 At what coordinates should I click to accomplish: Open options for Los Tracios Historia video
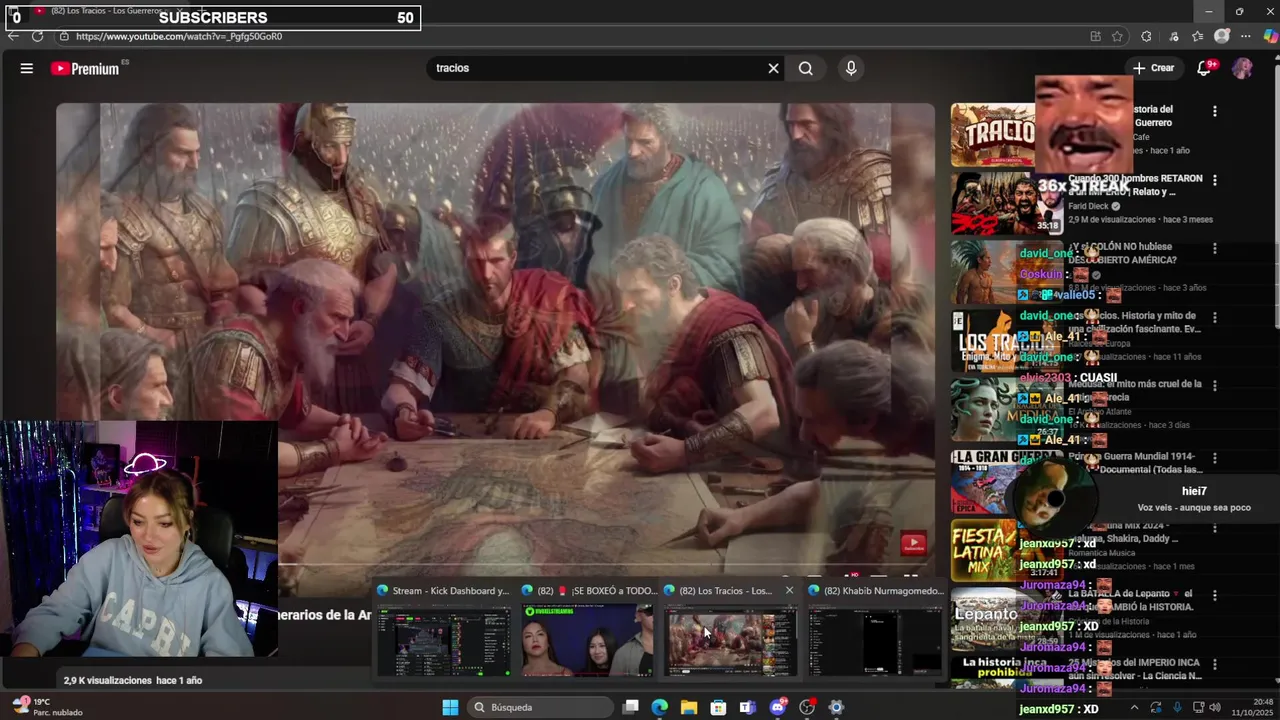(1215, 317)
